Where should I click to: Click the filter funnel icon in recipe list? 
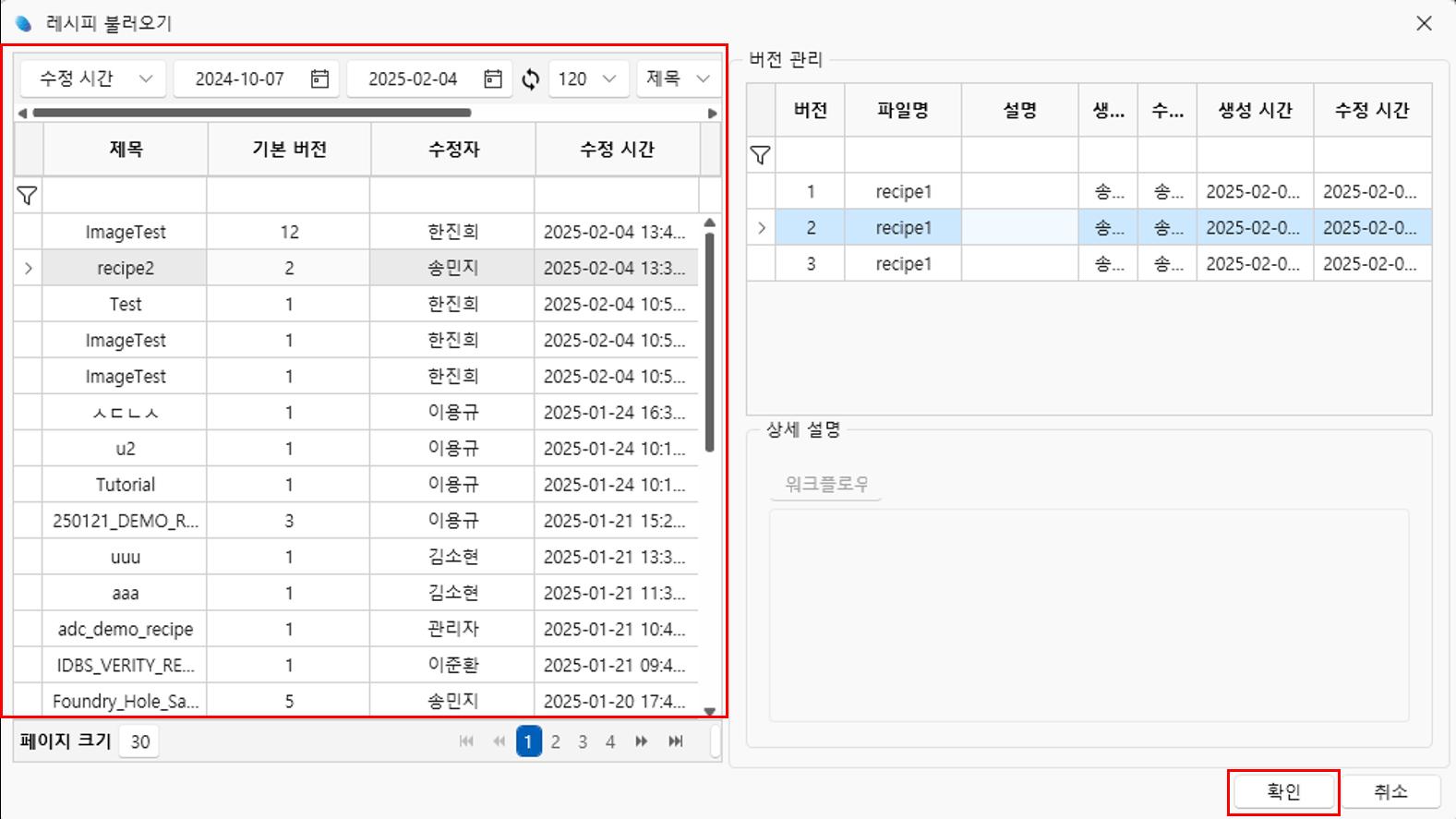pyautogui.click(x=28, y=196)
